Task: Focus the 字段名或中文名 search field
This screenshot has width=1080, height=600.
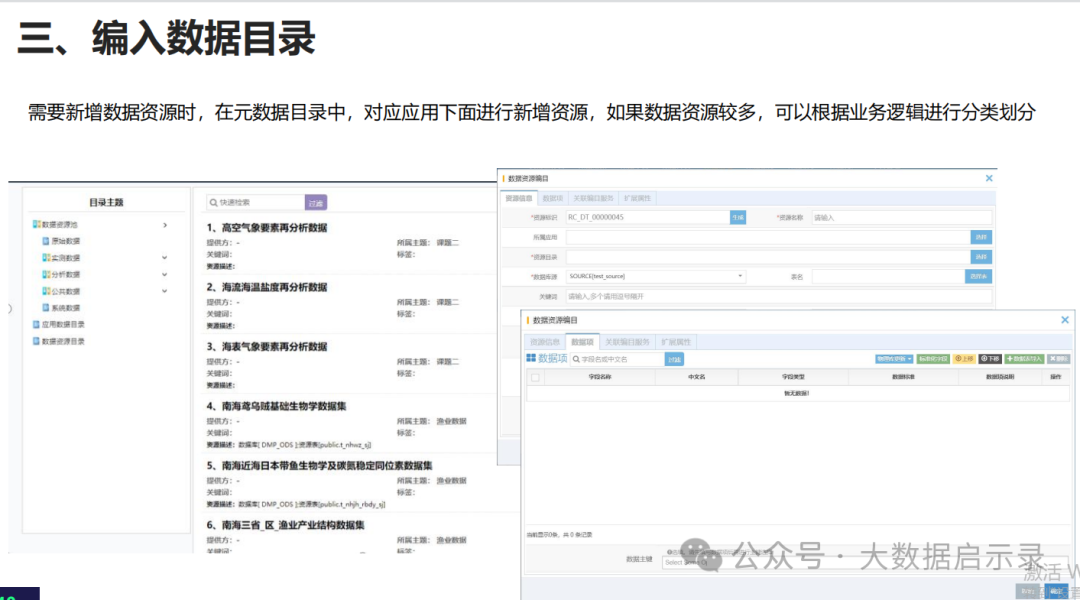Action: pos(618,360)
